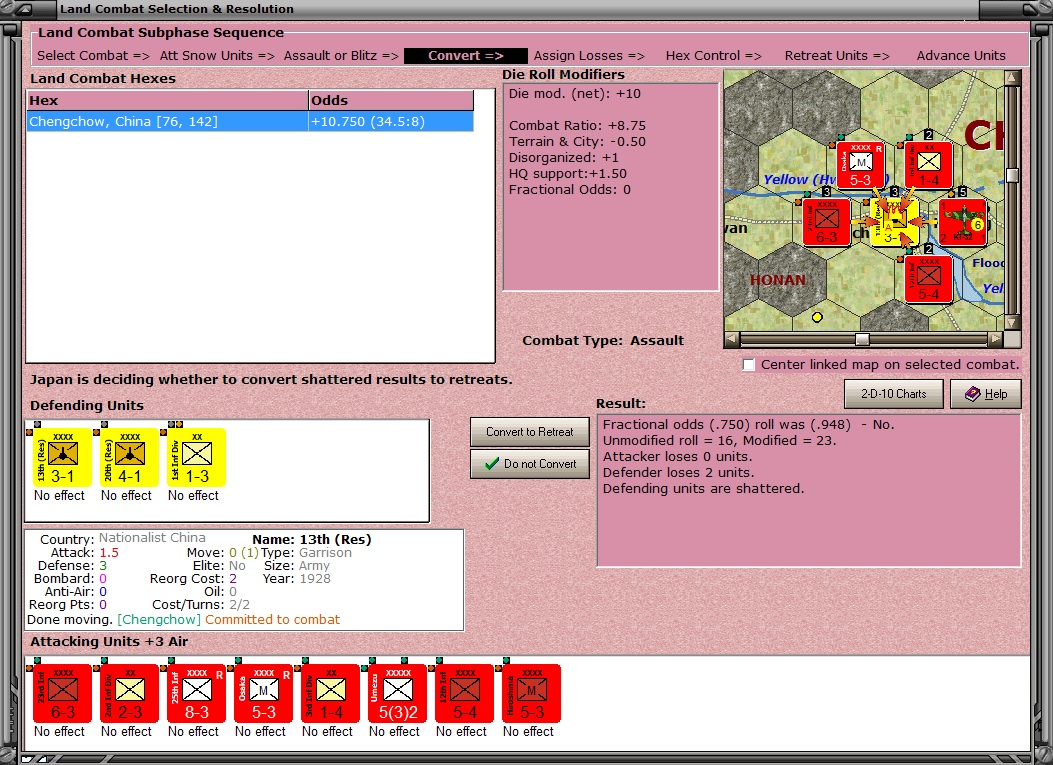Viewport: 1053px width, 765px height.
Task: Click the +10.750 (34.5:8) odds cell
Action: tap(391, 122)
